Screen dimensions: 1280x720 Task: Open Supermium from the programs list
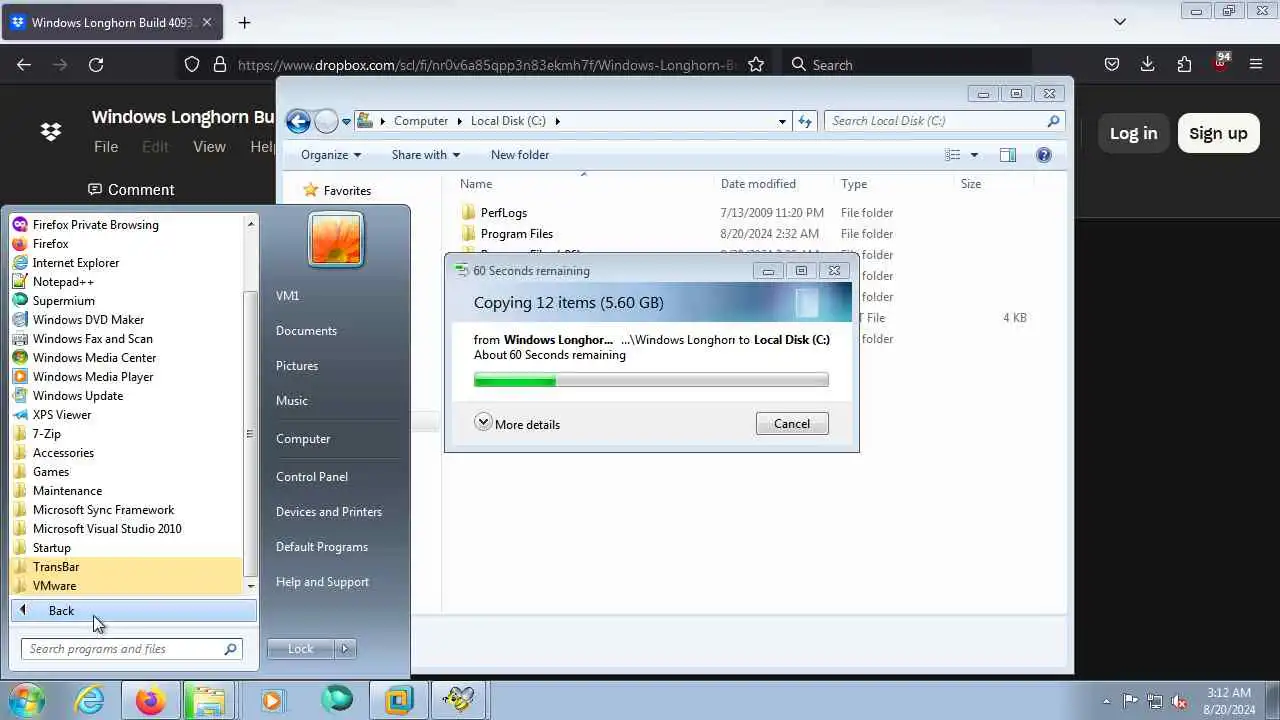click(x=64, y=301)
